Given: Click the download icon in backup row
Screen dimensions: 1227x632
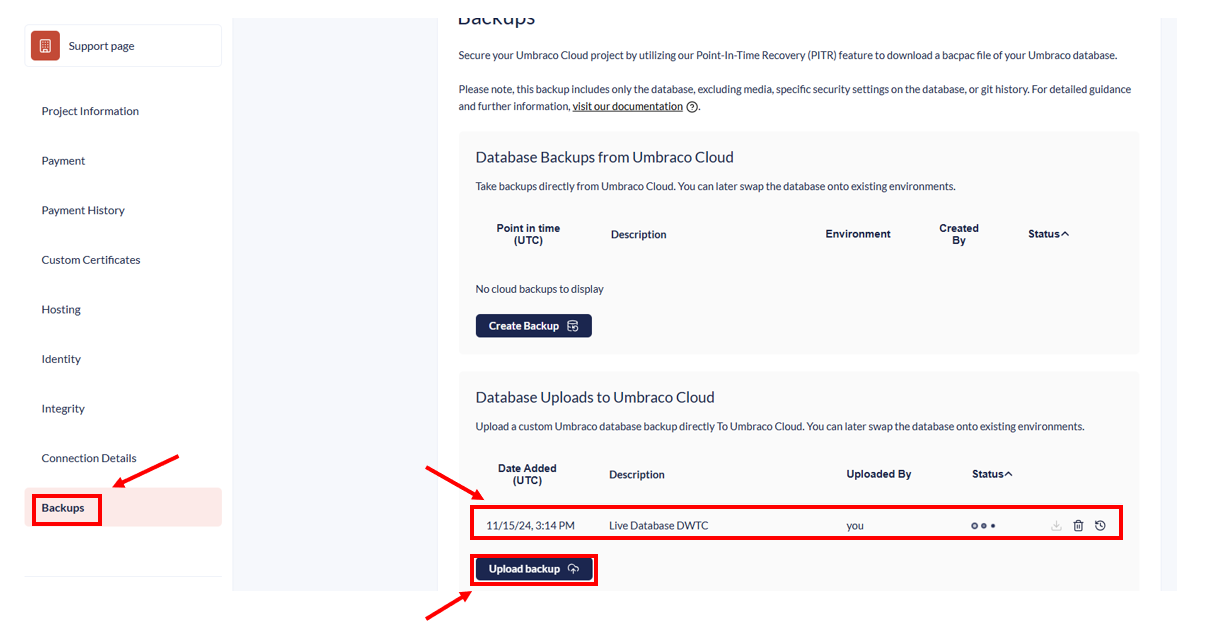Looking at the screenshot, I should coord(1056,526).
